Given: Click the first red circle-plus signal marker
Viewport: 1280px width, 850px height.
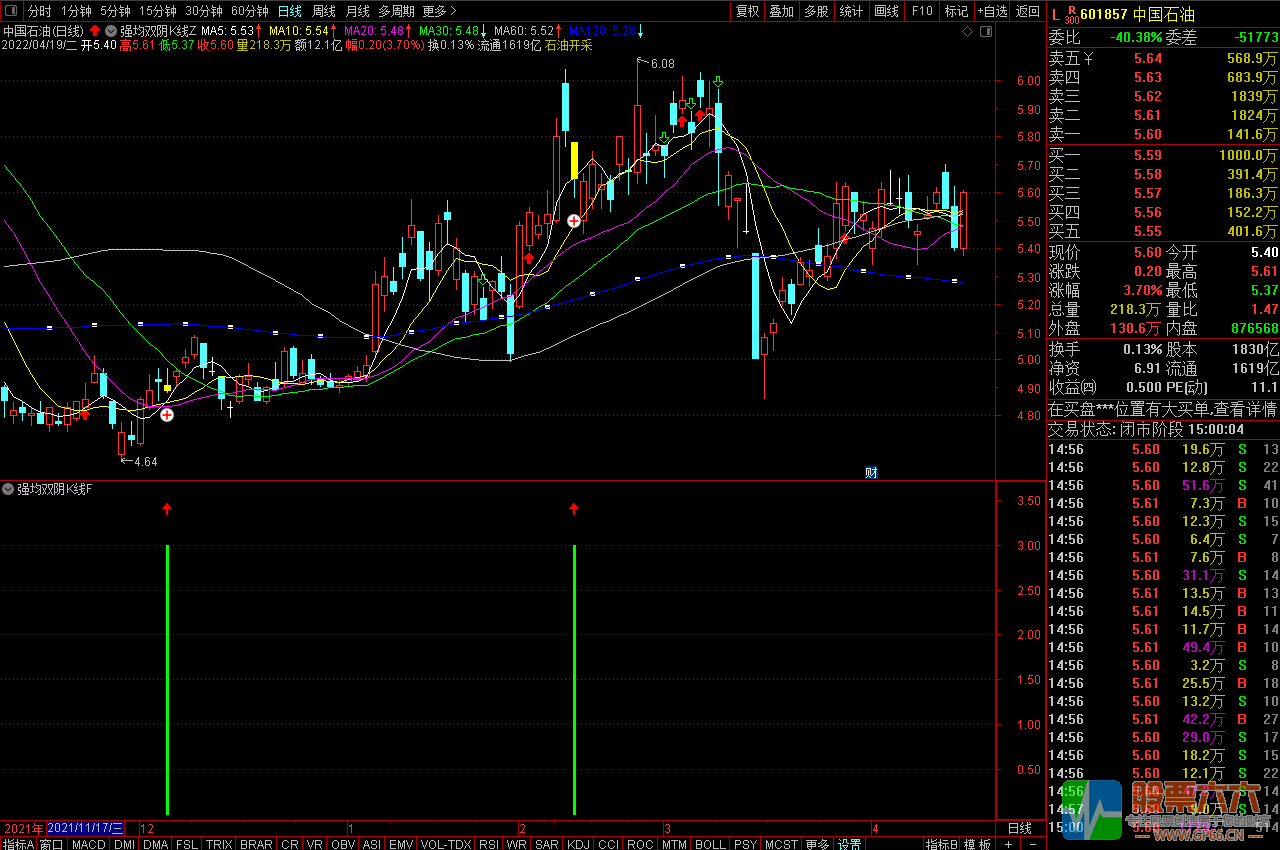Looking at the screenshot, I should tap(167, 414).
